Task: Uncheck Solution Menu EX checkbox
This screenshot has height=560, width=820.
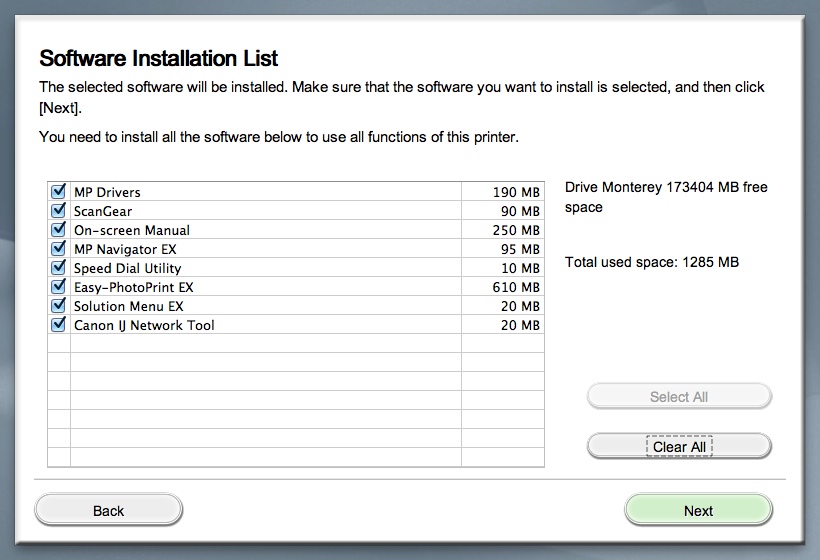Action: pyautogui.click(x=58, y=305)
